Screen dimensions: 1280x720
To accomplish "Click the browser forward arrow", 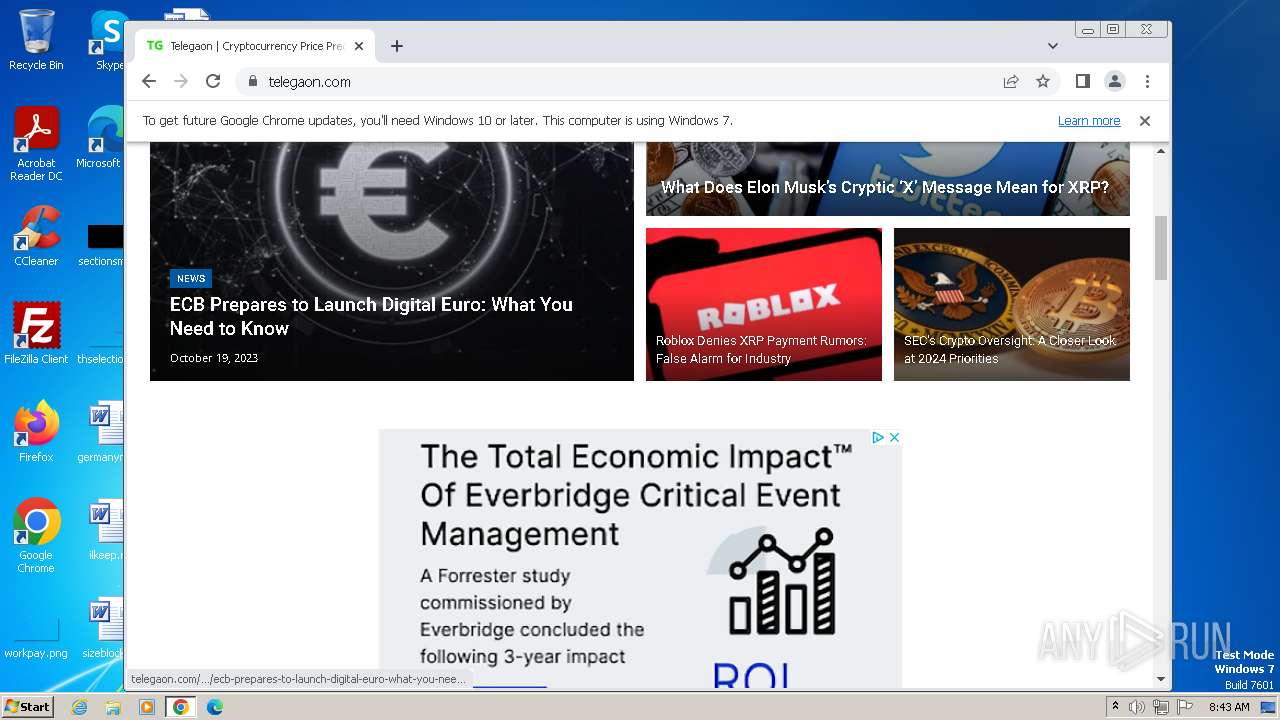I will tap(181, 82).
